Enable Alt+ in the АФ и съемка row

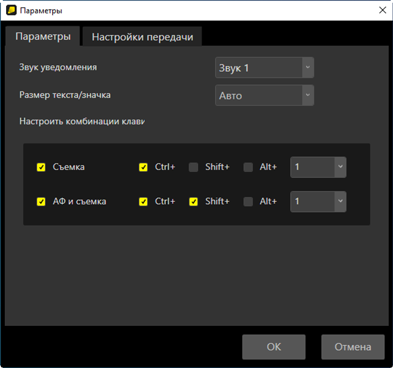tap(248, 202)
